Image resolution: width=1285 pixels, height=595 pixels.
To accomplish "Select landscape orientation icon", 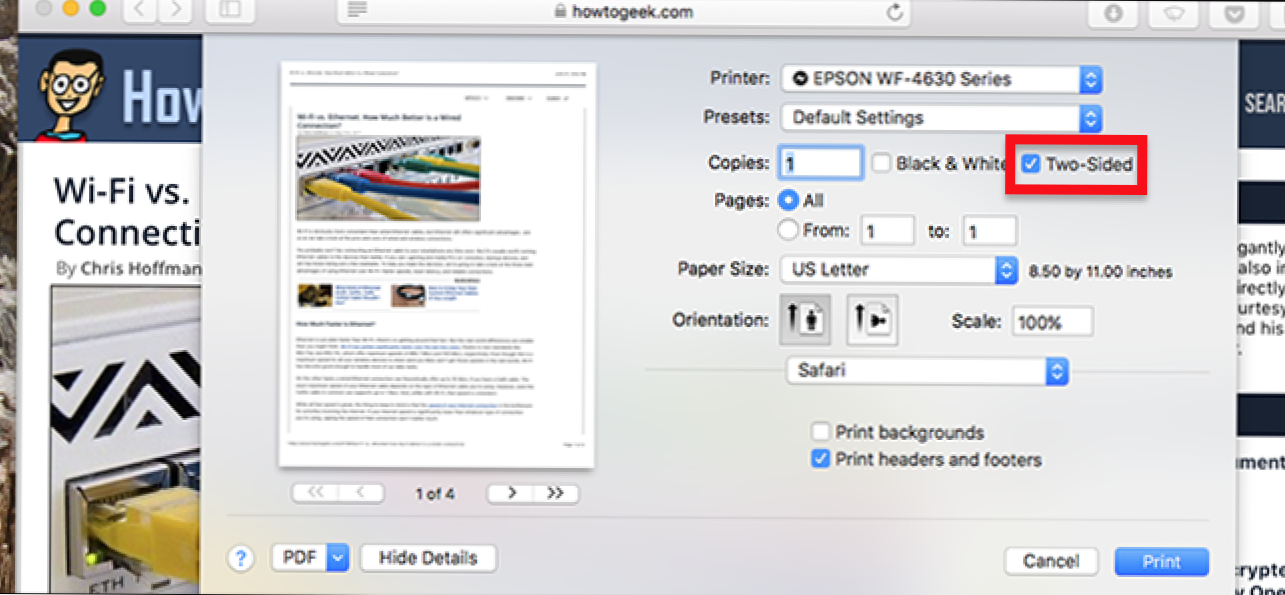I will tap(872, 320).
